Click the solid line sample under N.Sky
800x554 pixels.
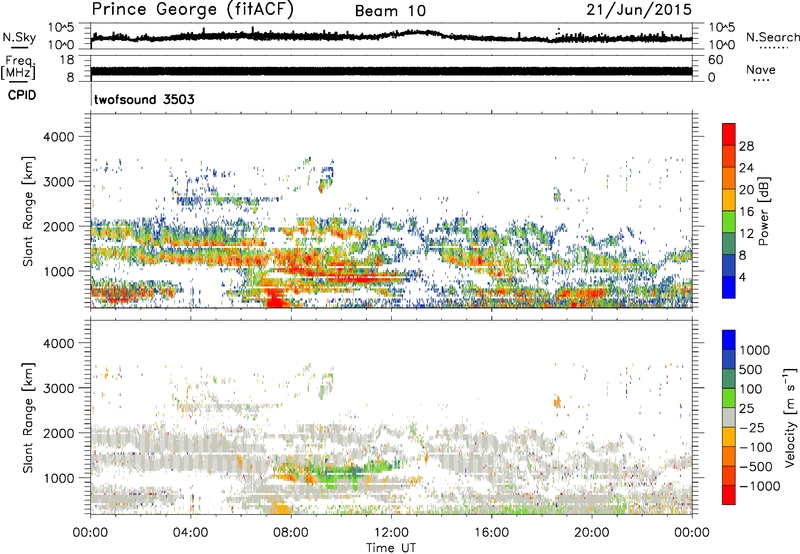(x=19, y=47)
